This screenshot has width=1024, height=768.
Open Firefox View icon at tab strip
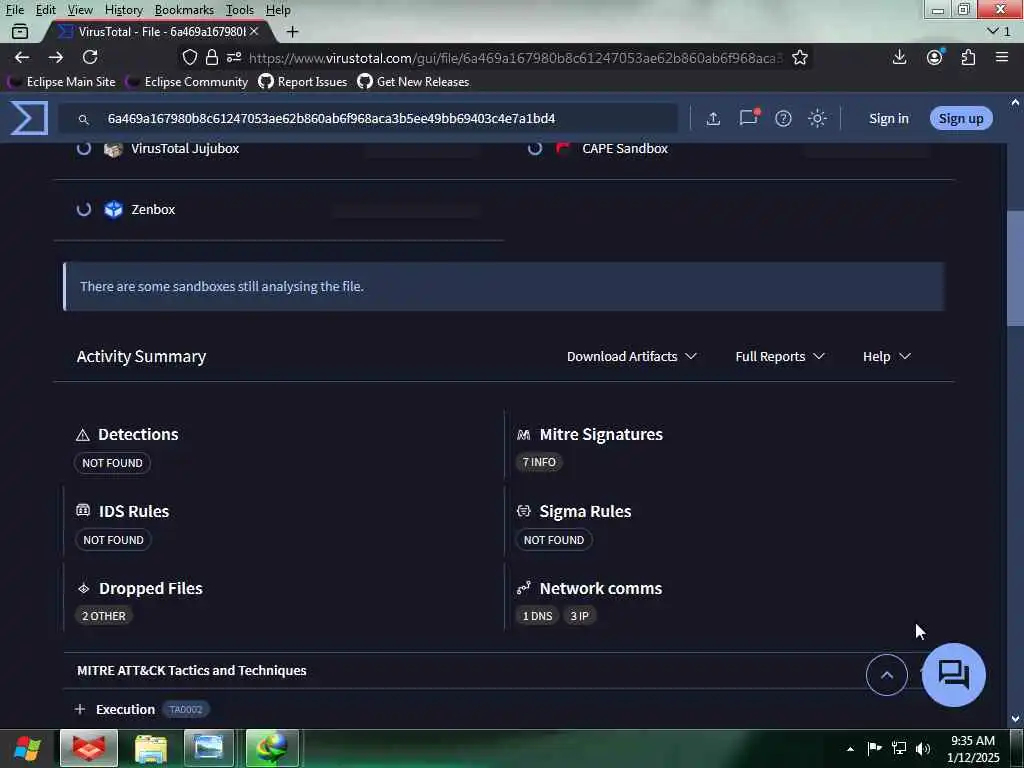click(20, 31)
